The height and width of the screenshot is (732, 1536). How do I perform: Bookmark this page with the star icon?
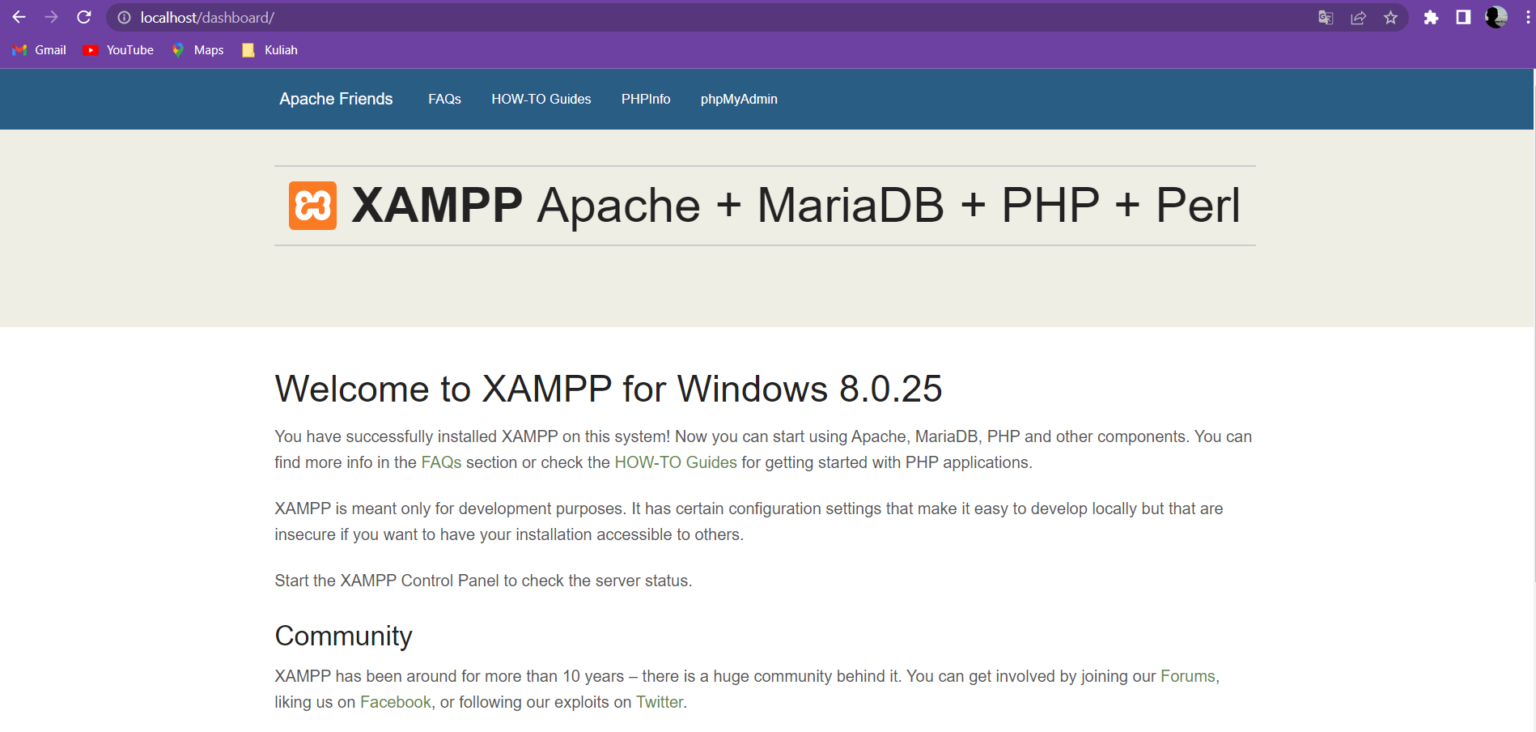[1391, 17]
